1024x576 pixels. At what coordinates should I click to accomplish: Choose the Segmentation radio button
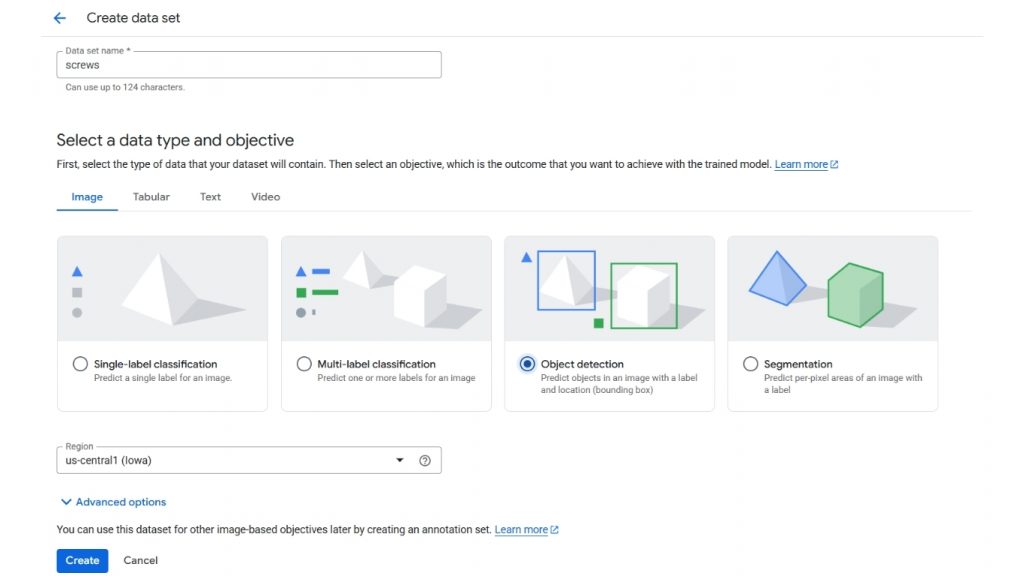[x=750, y=364]
